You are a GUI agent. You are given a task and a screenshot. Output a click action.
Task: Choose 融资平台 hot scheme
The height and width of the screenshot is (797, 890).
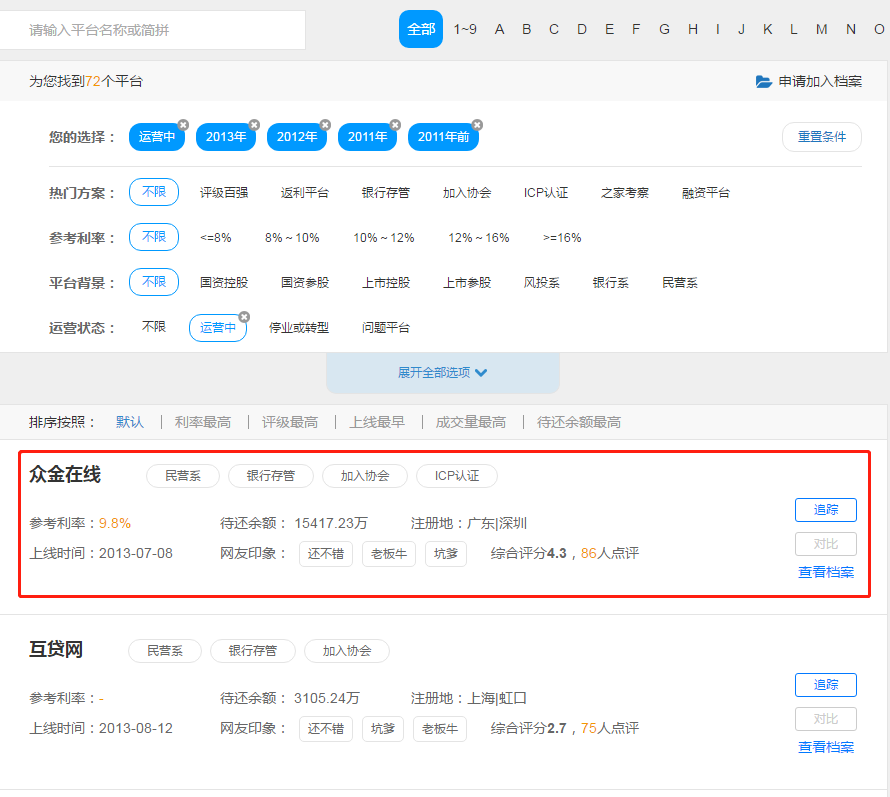click(706, 193)
